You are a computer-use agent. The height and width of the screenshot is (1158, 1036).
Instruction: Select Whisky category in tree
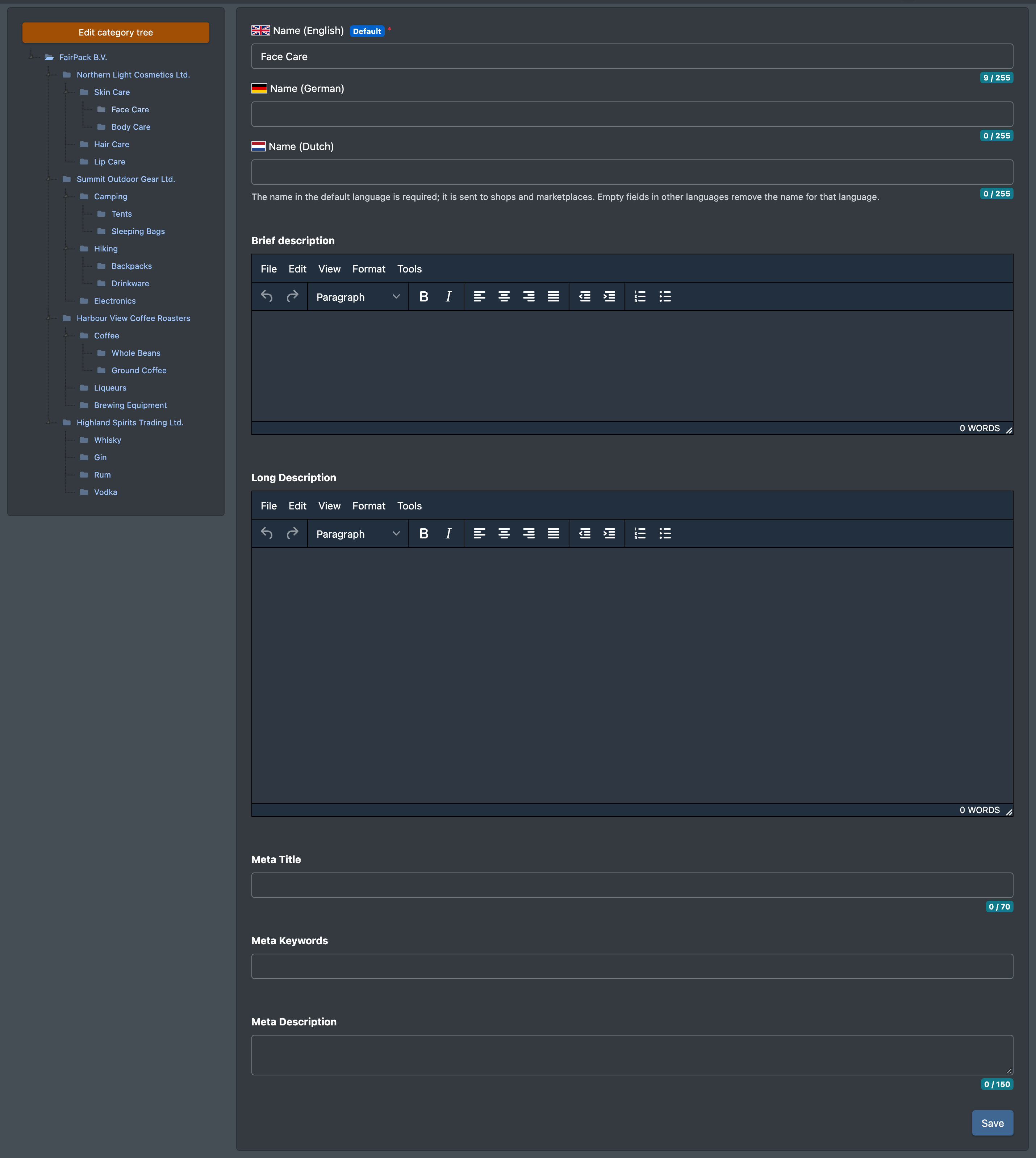pos(108,440)
